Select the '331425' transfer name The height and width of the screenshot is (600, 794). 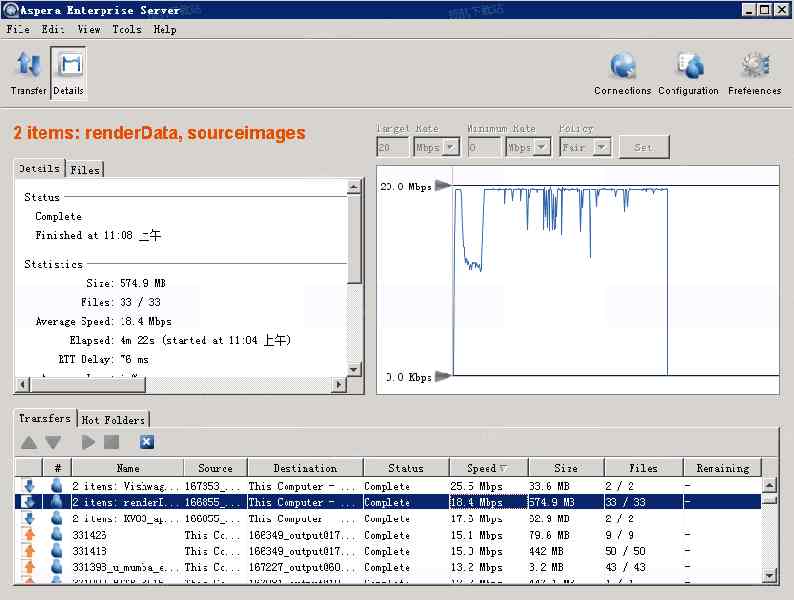pos(90,535)
